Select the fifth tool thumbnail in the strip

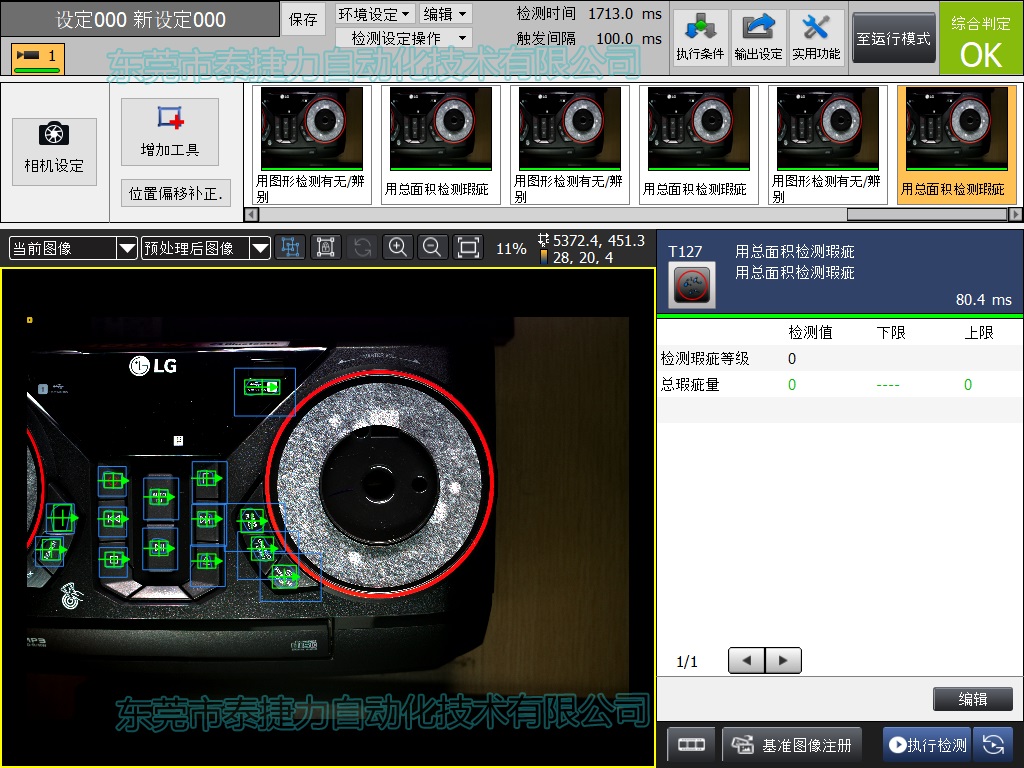828,145
